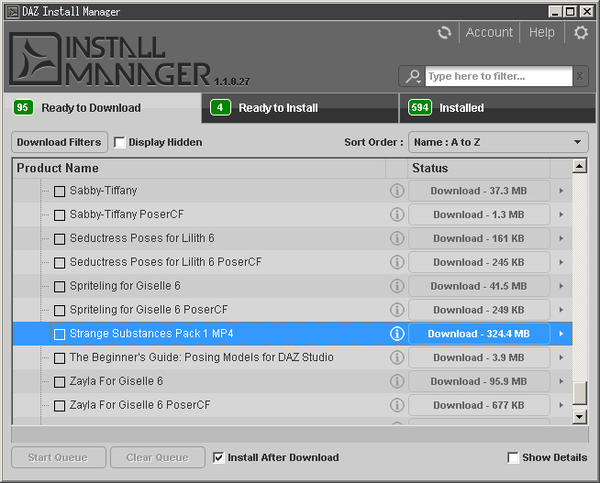Expand arrow for The Beginner's Guide row
Viewport: 600px width, 483px height.
[561, 357]
